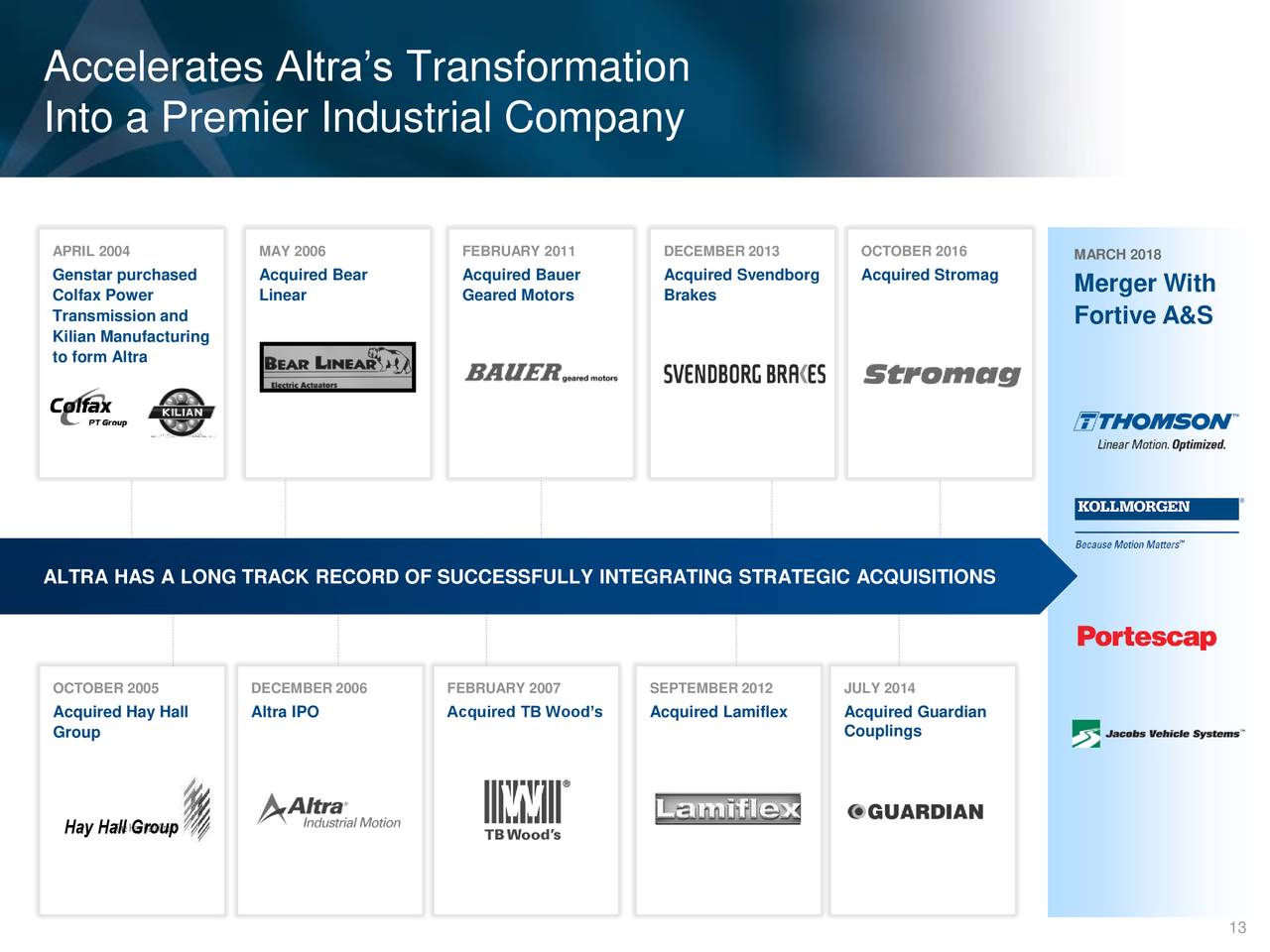Select the APRIL 2004 Genstar acquisition card
Image resolution: width=1270 pixels, height=952 pixels.
(131, 352)
